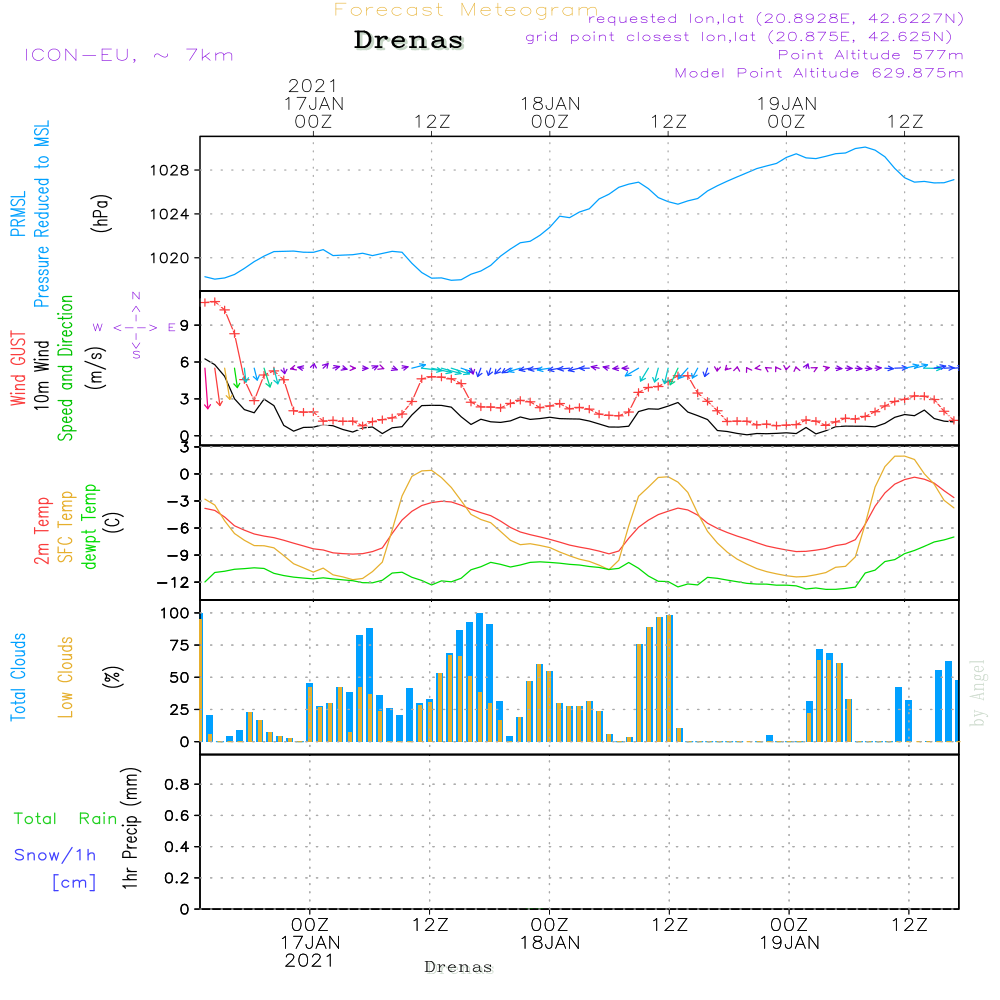1000x1000 pixels.
Task: Click the "[cm]" unit label
Action: click(74, 883)
